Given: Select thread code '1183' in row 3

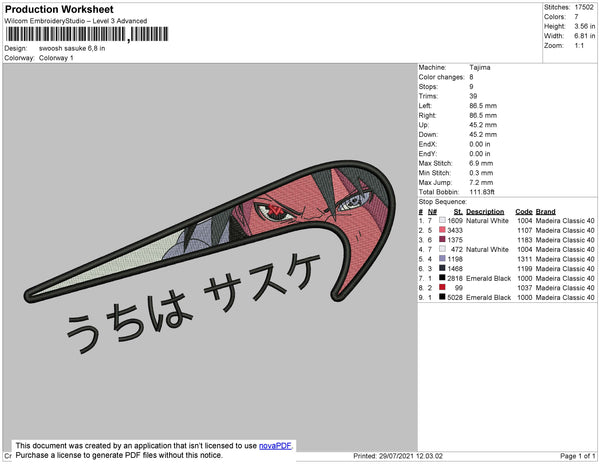Looking at the screenshot, I should point(525,240).
